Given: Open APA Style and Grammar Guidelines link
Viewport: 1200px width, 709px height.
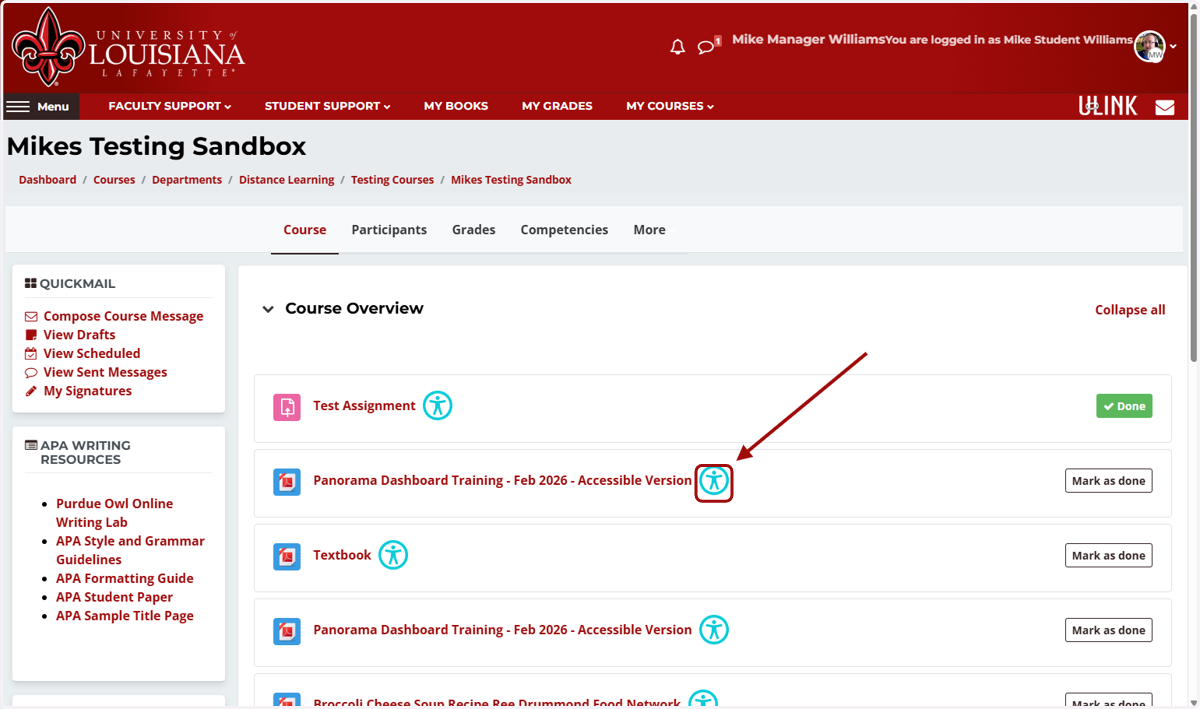Looking at the screenshot, I should (130, 550).
